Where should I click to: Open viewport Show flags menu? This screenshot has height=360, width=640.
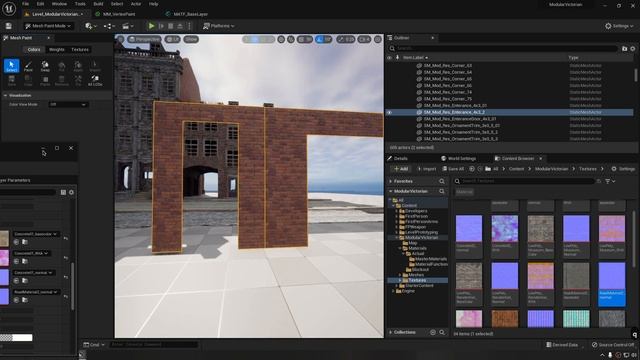coord(191,39)
